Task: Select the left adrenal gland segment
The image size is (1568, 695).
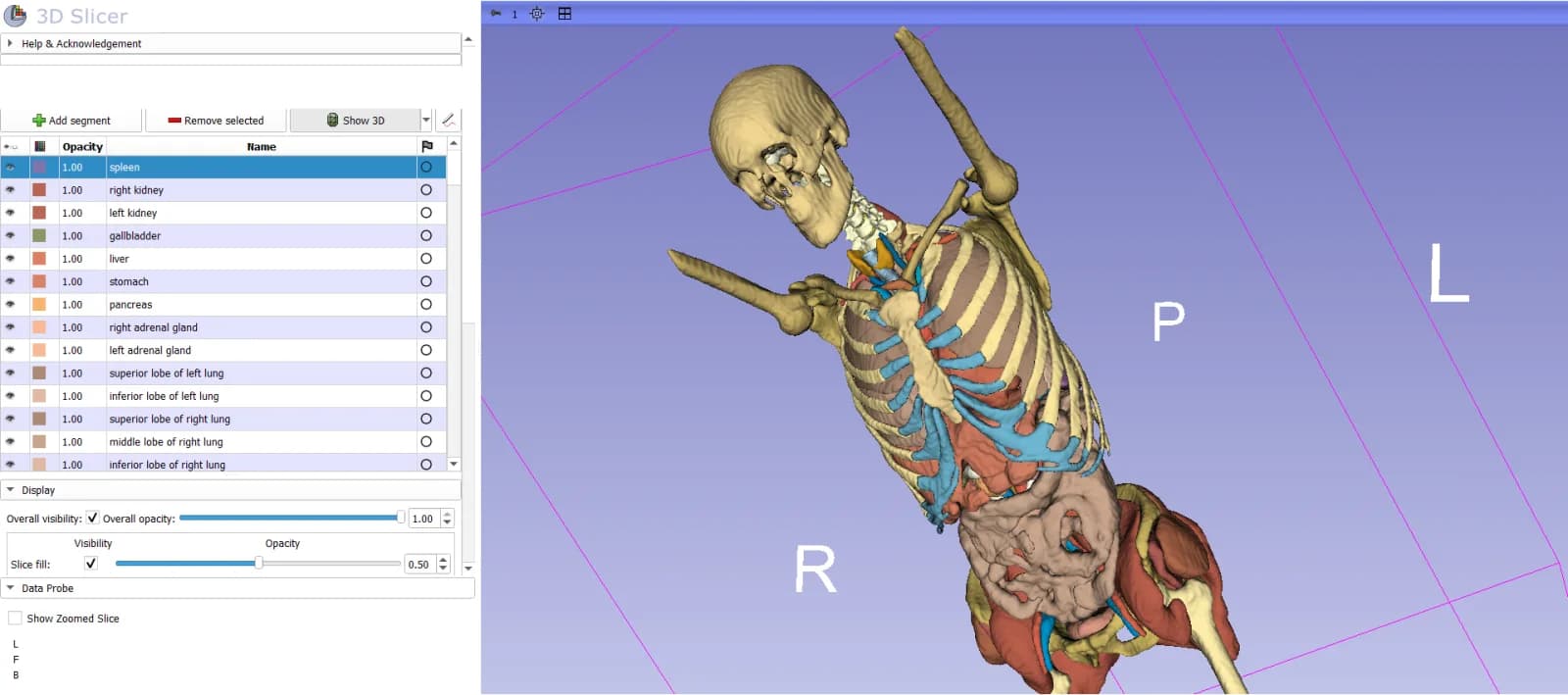Action: pyautogui.click(x=223, y=350)
